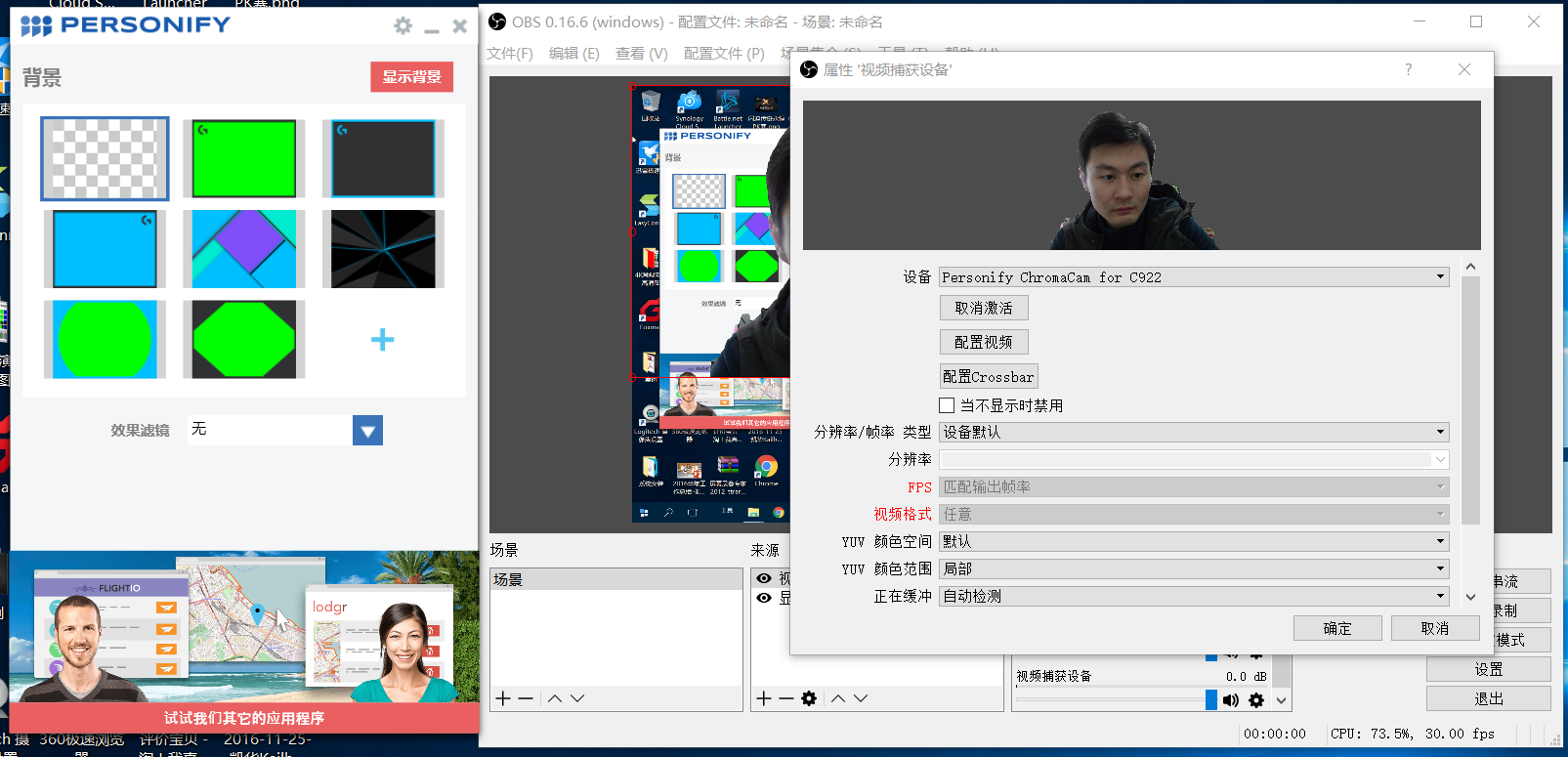Toggle visibility of second source in list
This screenshot has width=1568, height=757.
click(x=764, y=598)
